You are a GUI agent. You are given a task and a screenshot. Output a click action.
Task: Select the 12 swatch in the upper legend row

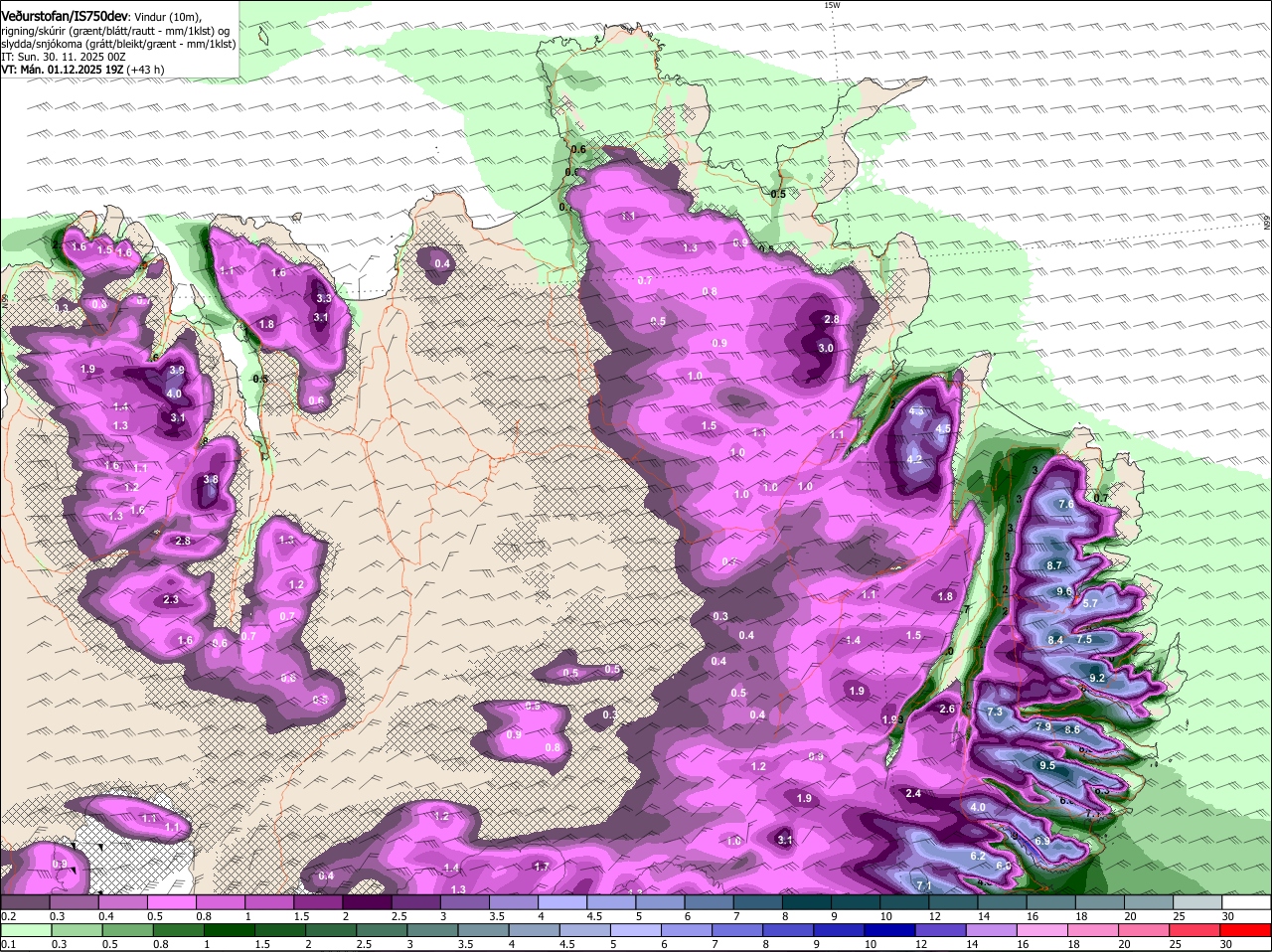tap(954, 901)
